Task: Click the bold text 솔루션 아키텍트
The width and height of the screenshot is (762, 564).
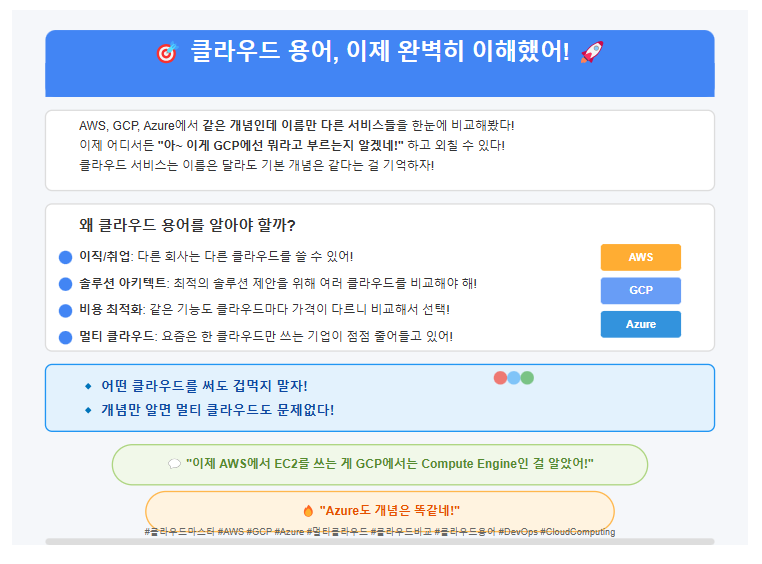Action: 123,283
